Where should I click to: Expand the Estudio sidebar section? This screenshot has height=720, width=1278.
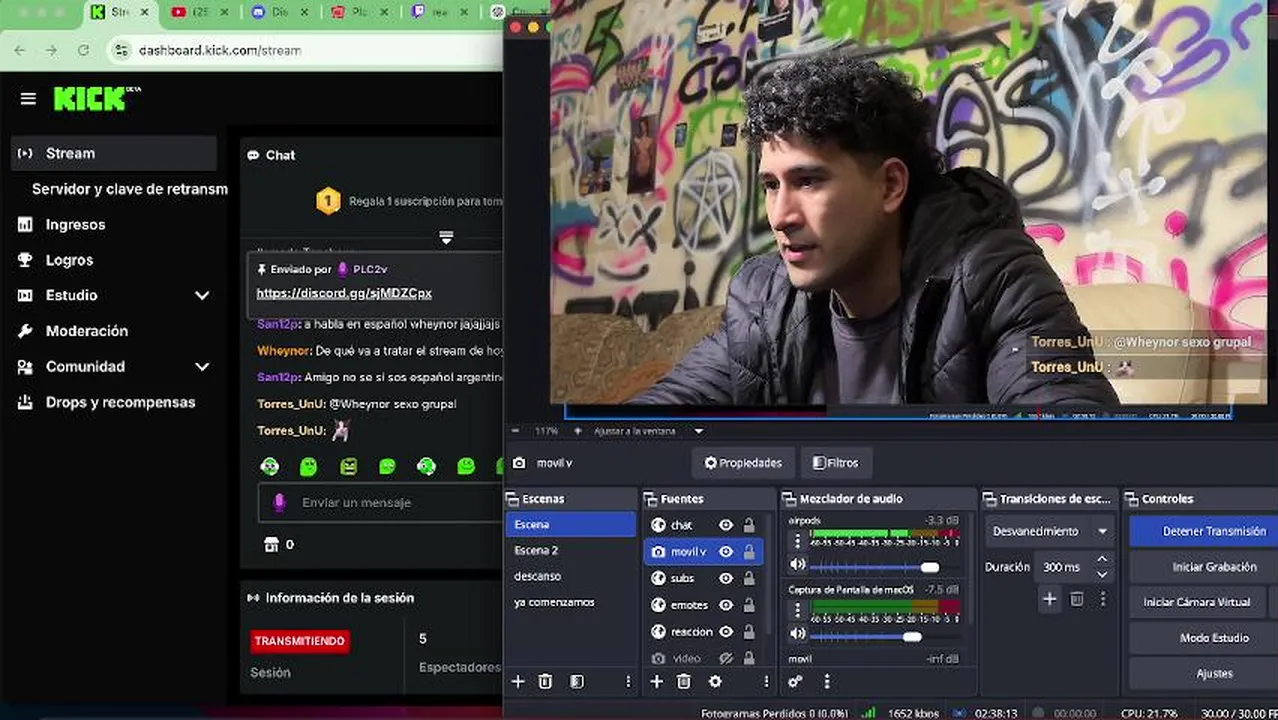pyautogui.click(x=202, y=295)
